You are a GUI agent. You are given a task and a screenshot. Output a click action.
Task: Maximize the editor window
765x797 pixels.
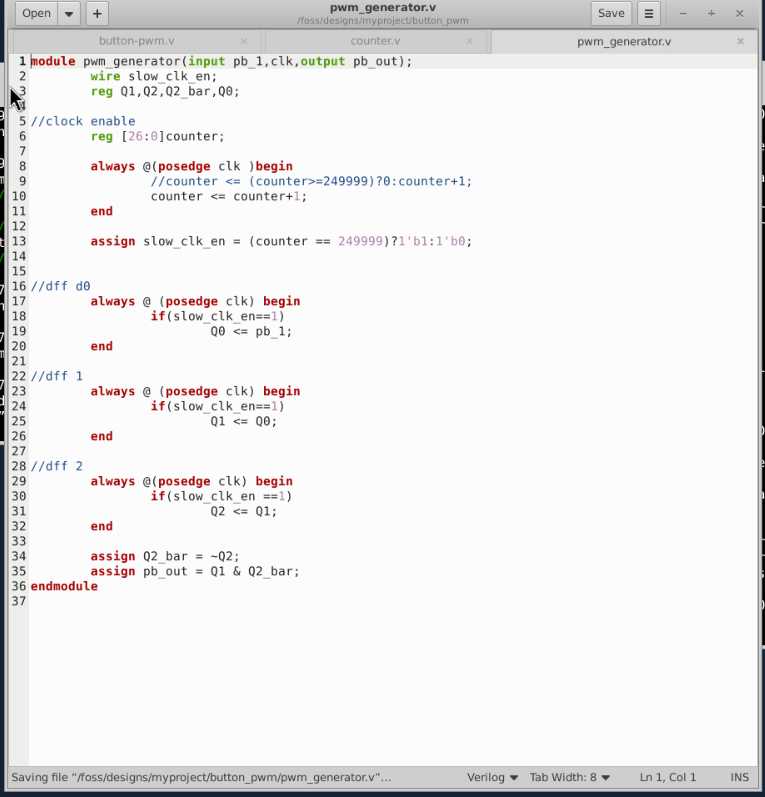711,13
